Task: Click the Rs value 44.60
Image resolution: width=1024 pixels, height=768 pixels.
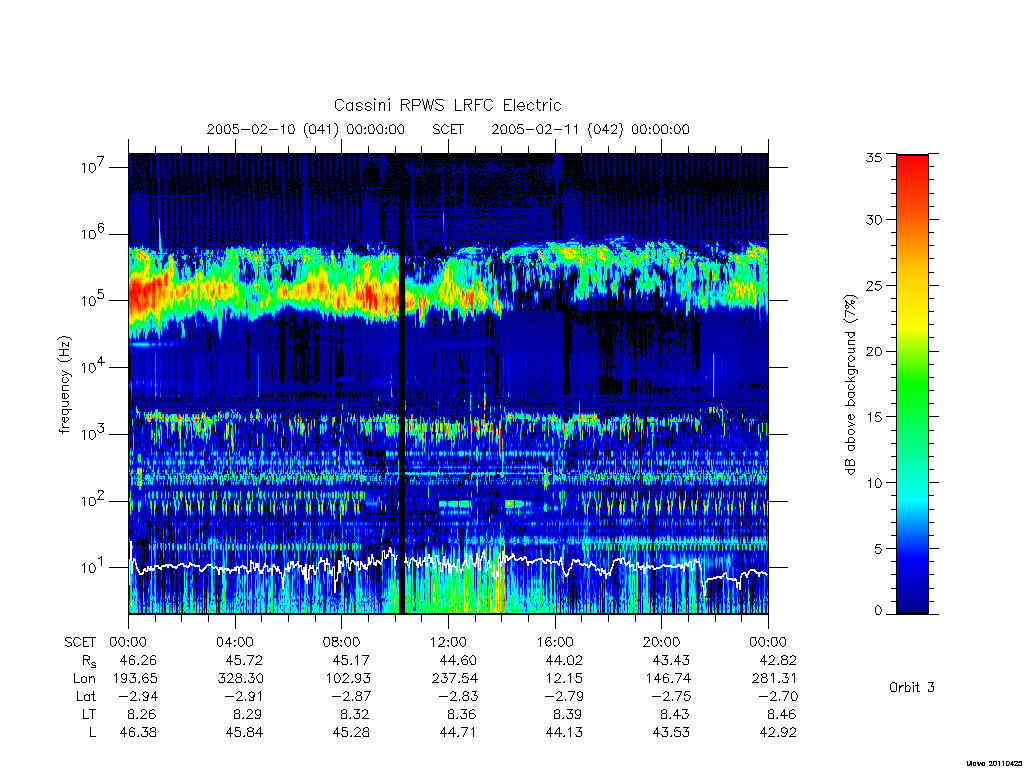Action: click(x=458, y=660)
